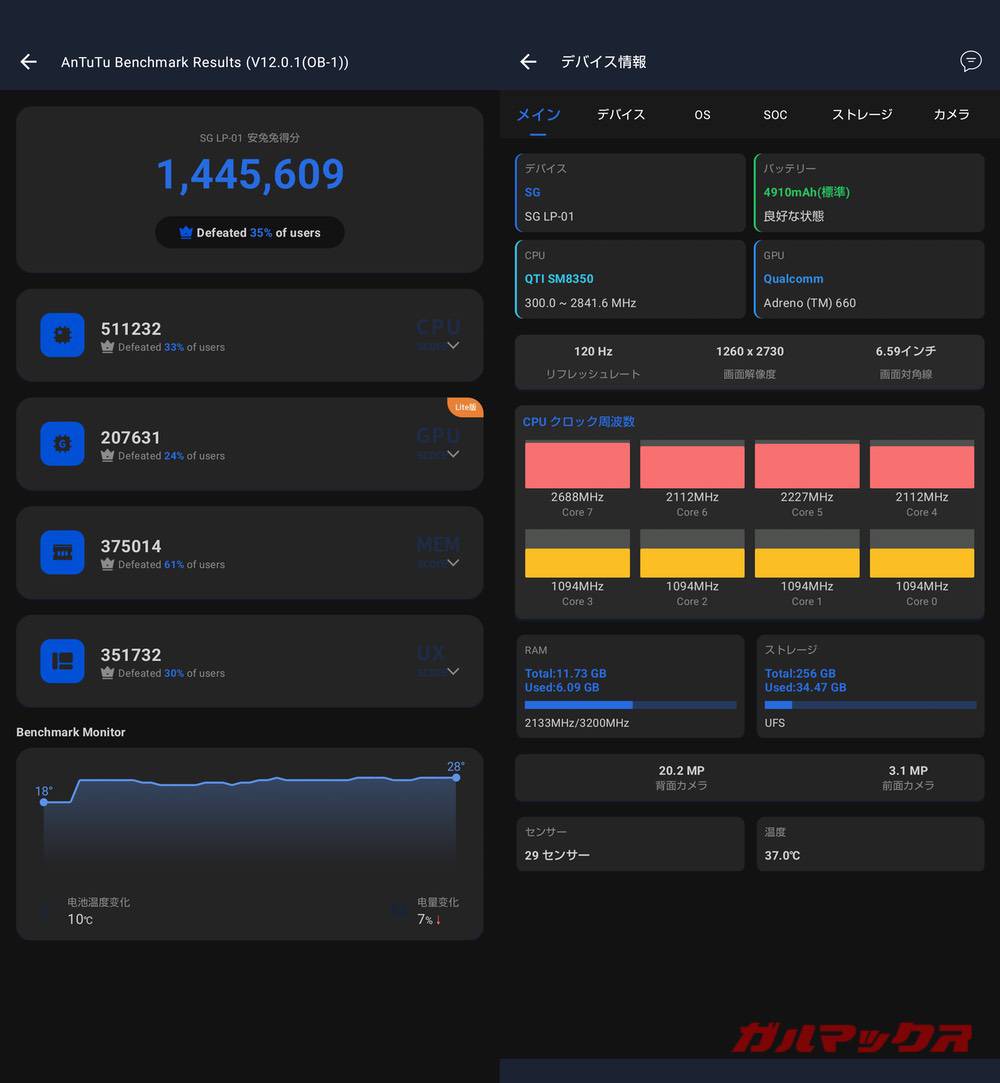Go back from デバイス情報 screen
The image size is (1000, 1083).
click(x=528, y=62)
